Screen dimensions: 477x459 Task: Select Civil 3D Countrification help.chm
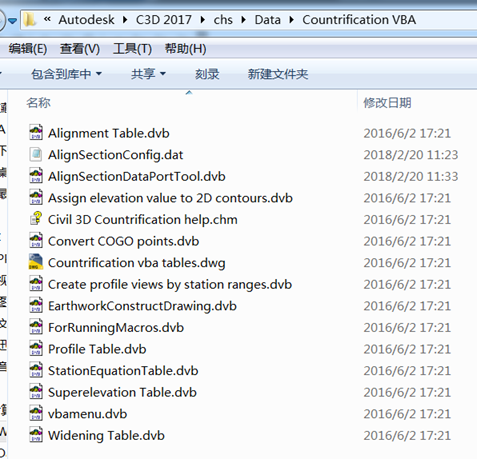pyautogui.click(x=143, y=219)
